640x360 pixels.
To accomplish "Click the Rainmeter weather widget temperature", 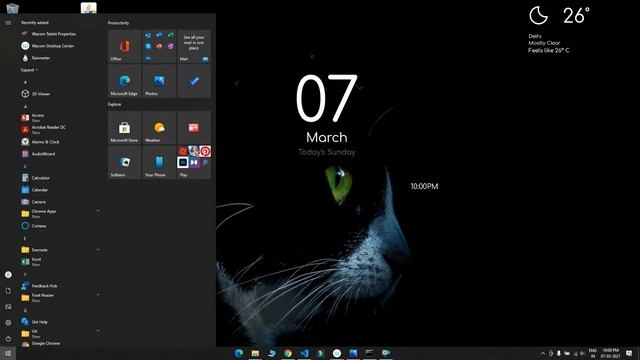I will (x=576, y=16).
